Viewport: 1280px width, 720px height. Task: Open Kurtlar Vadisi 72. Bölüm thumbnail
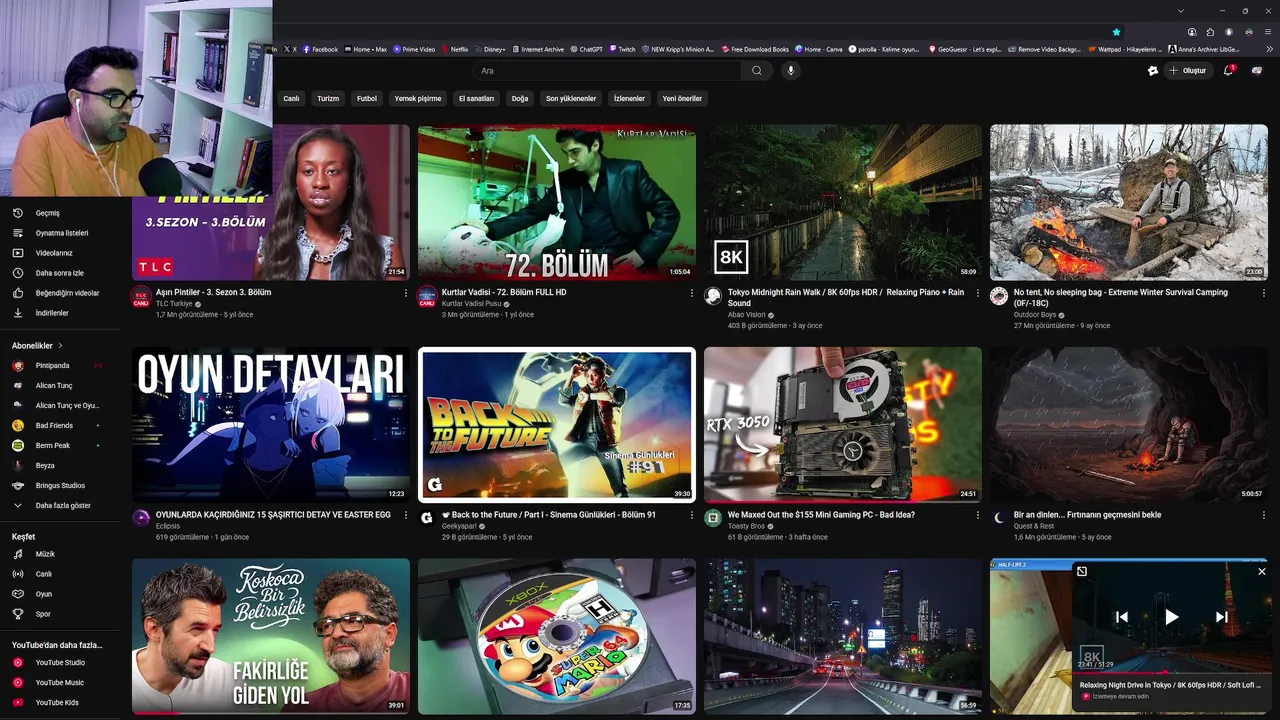557,202
